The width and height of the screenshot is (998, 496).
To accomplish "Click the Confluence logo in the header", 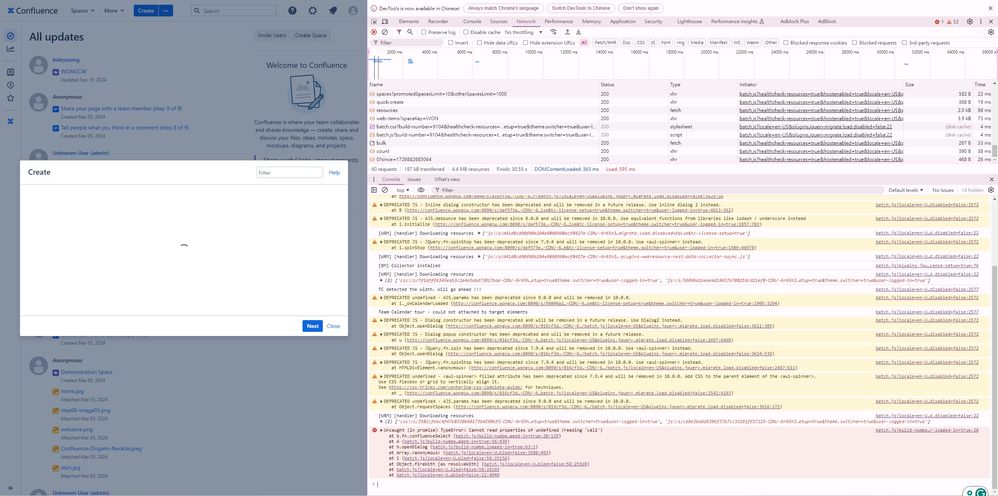I will [32, 11].
